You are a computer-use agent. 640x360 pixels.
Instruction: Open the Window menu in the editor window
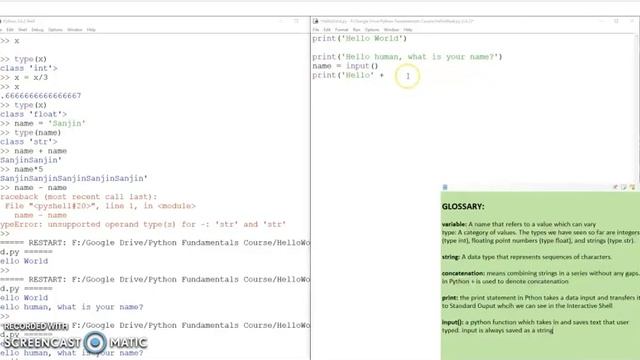[391, 30]
